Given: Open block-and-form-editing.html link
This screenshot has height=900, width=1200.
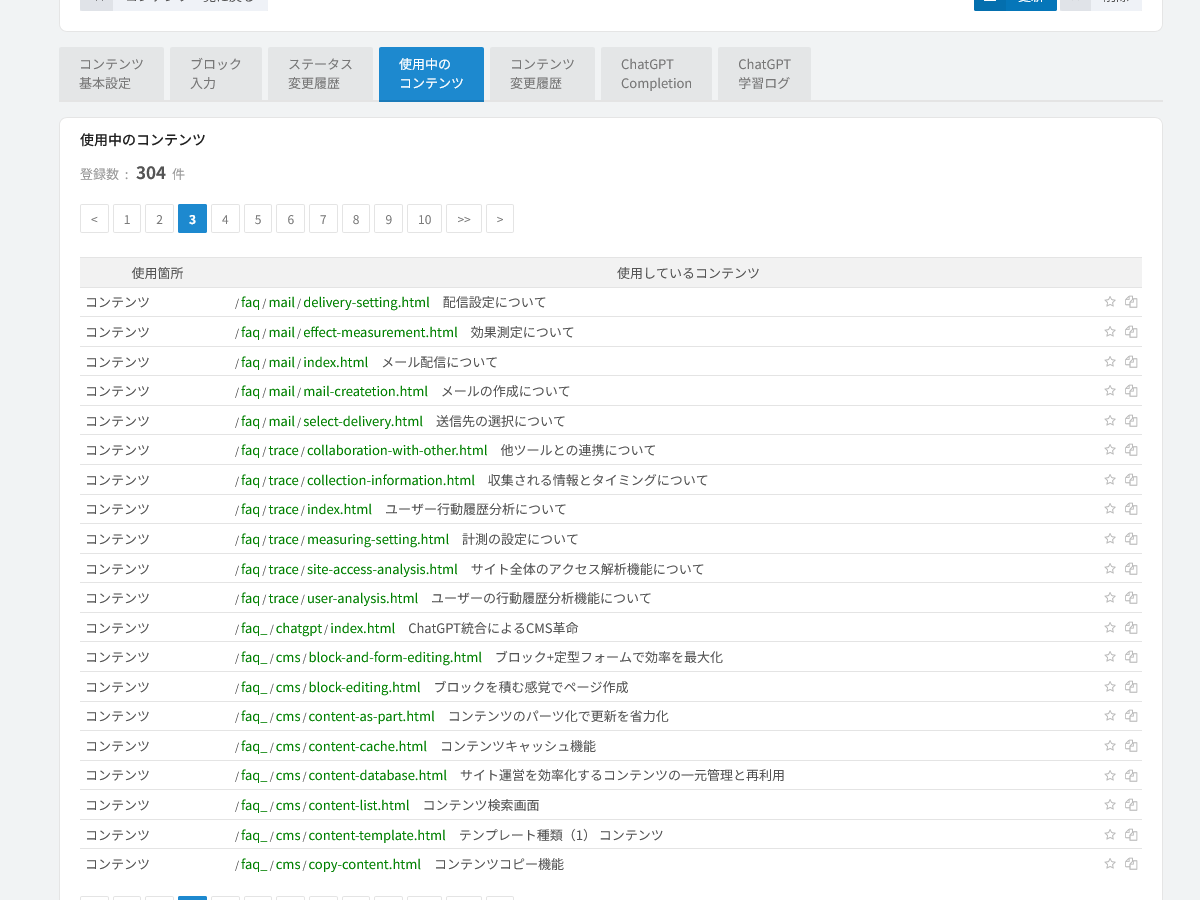Looking at the screenshot, I should tap(395, 657).
